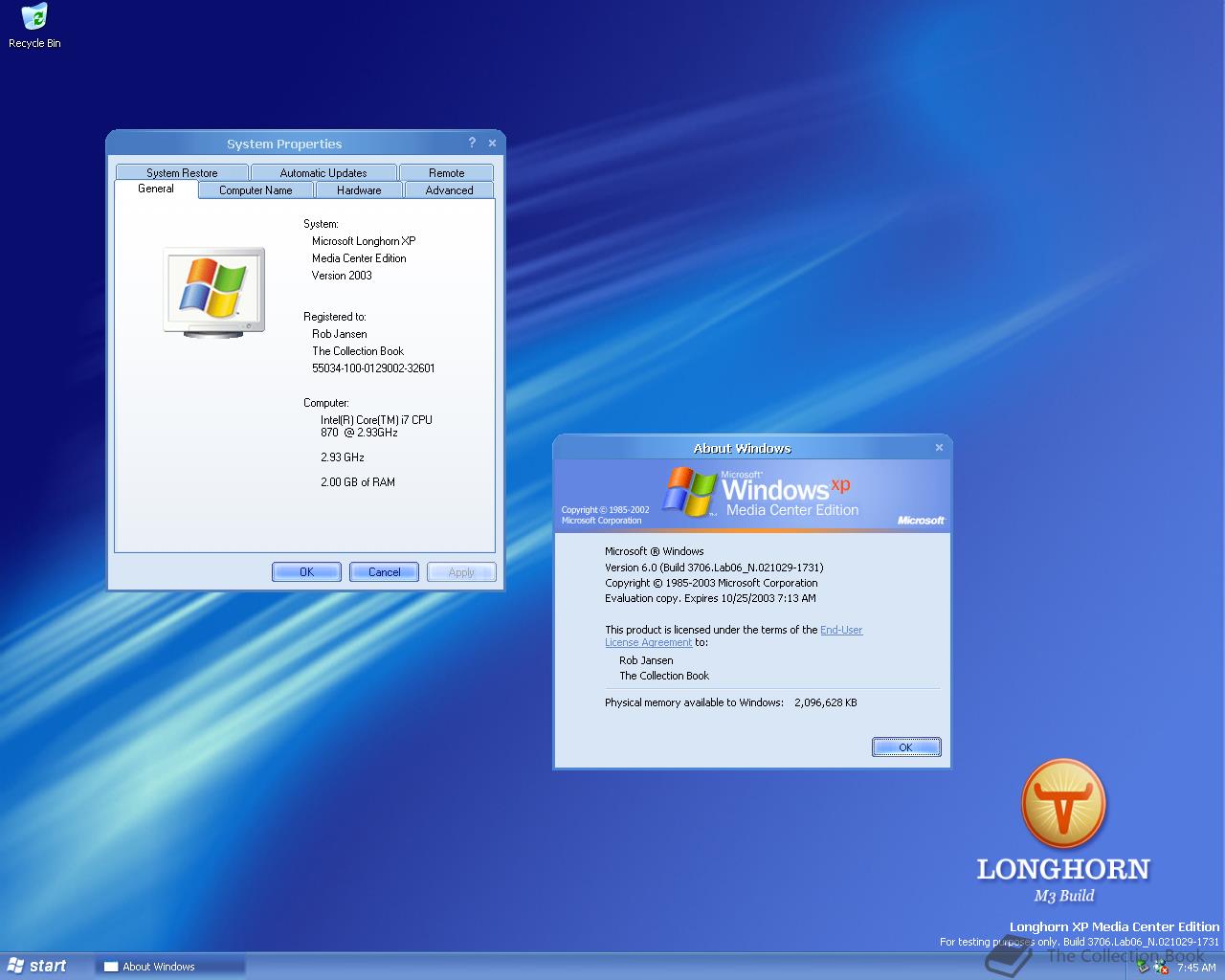
Task: Open the Remote tab
Action: [446, 173]
